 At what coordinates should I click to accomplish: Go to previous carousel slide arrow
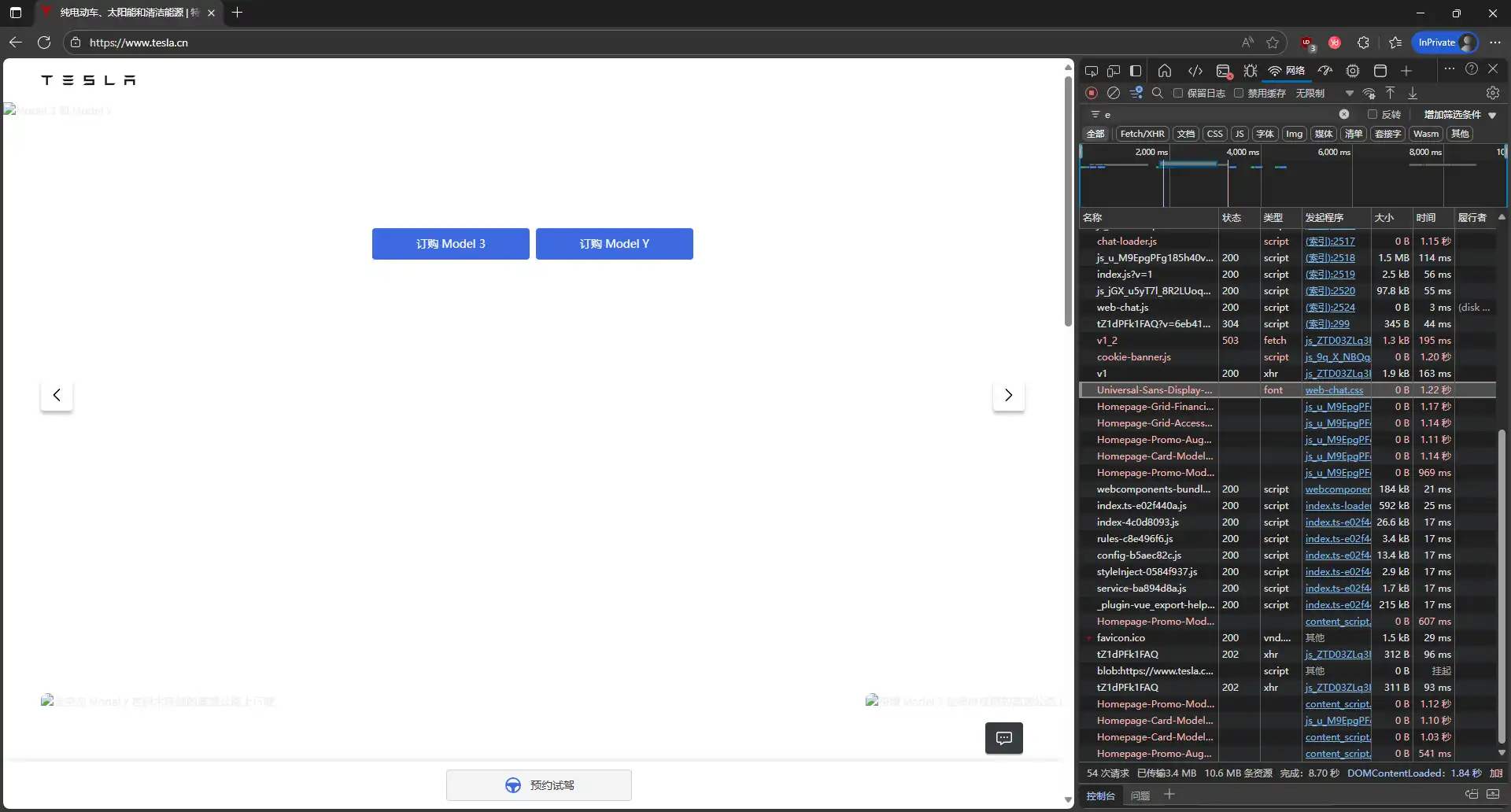click(x=57, y=395)
